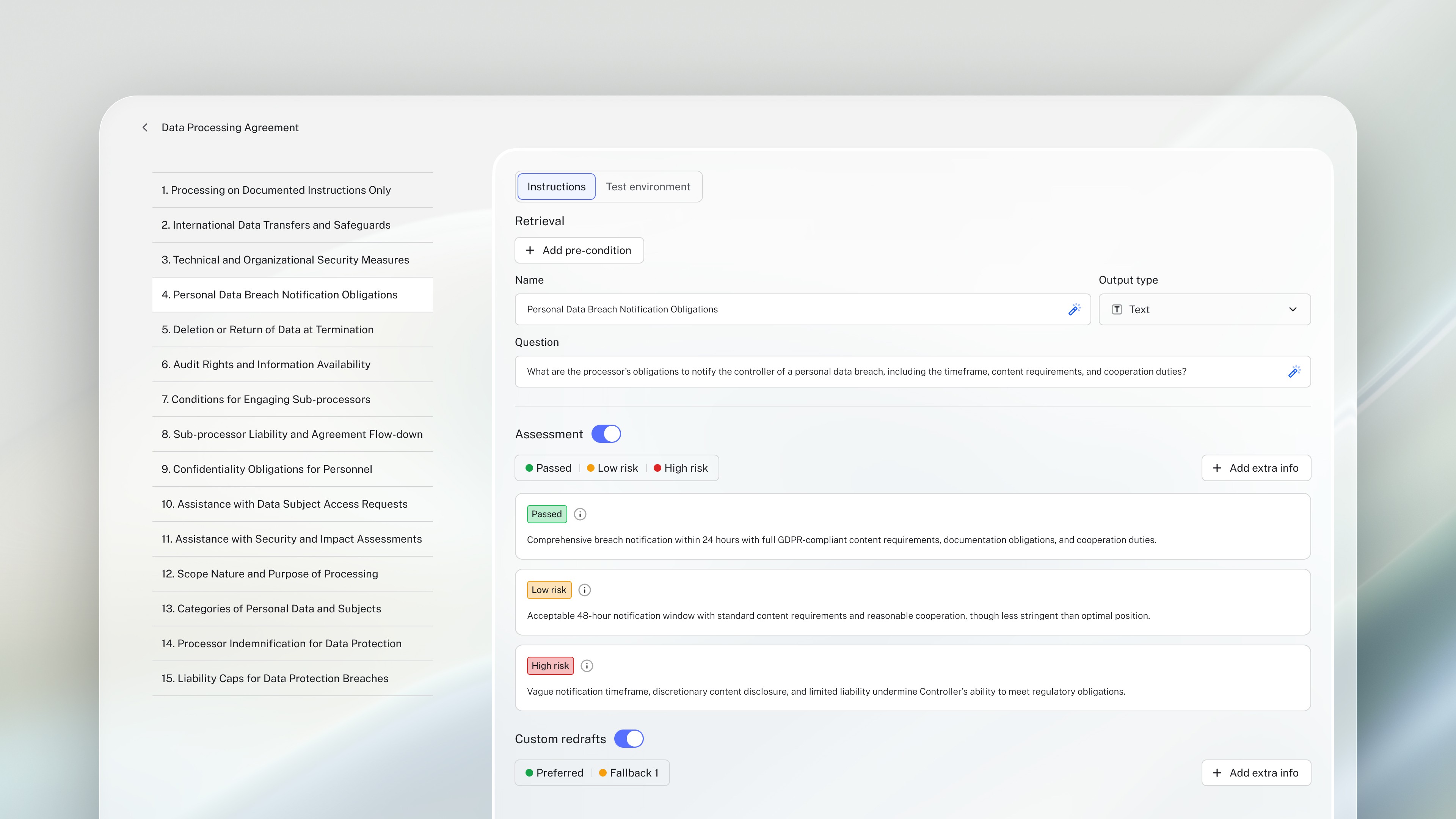The width and height of the screenshot is (1456, 819).
Task: Select the Low risk assessment filter
Action: coord(613,468)
